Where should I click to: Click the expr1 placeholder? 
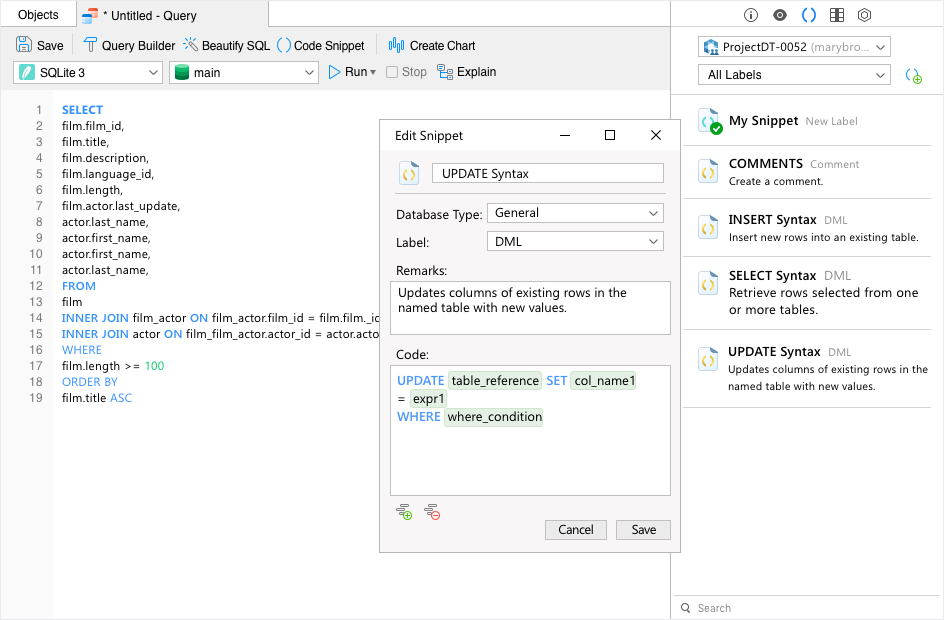(x=428, y=398)
